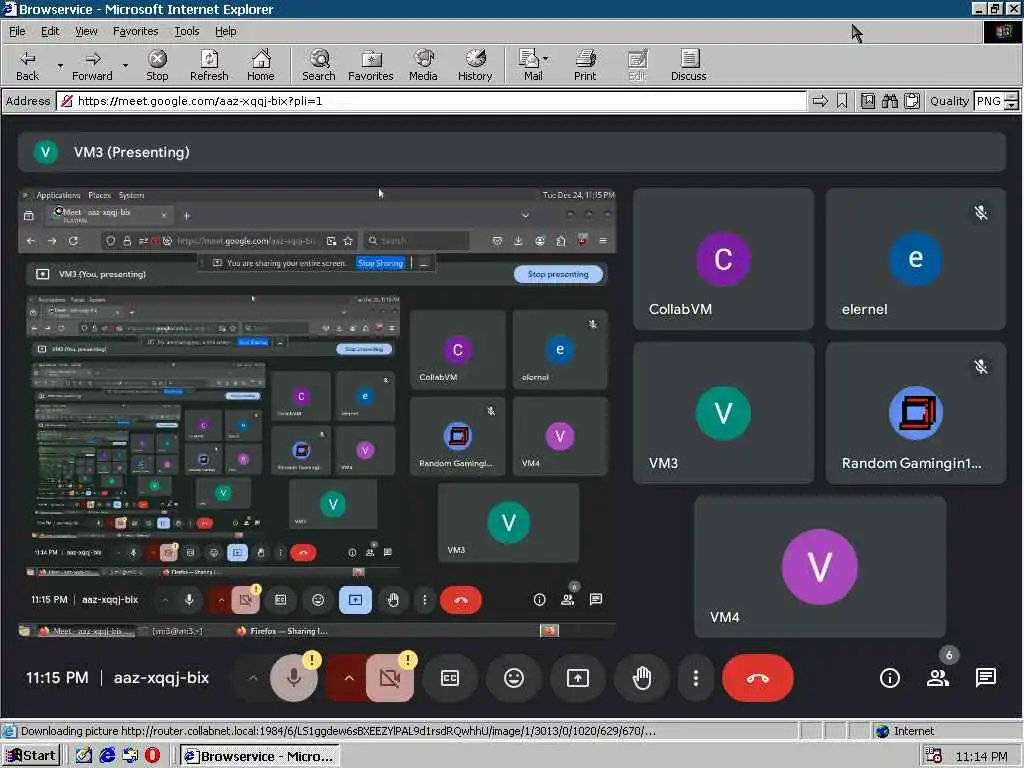The image size is (1024, 768).
Task: Click the Back toolbar button
Action: pyautogui.click(x=27, y=65)
